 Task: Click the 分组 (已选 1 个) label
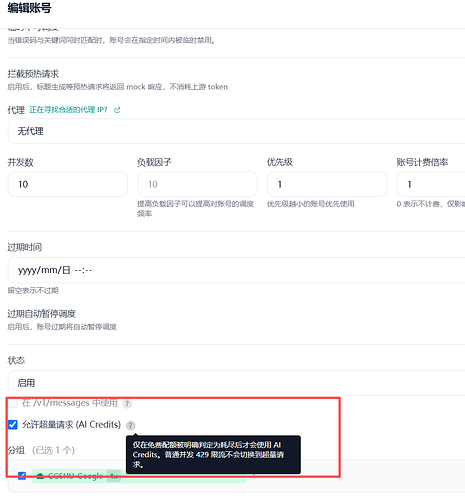click(41, 450)
